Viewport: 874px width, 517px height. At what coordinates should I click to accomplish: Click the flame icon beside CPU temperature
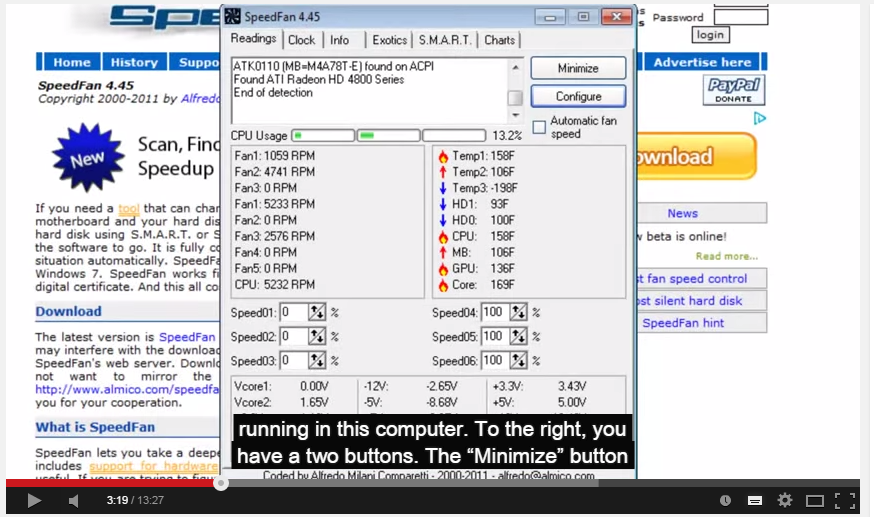pos(443,237)
